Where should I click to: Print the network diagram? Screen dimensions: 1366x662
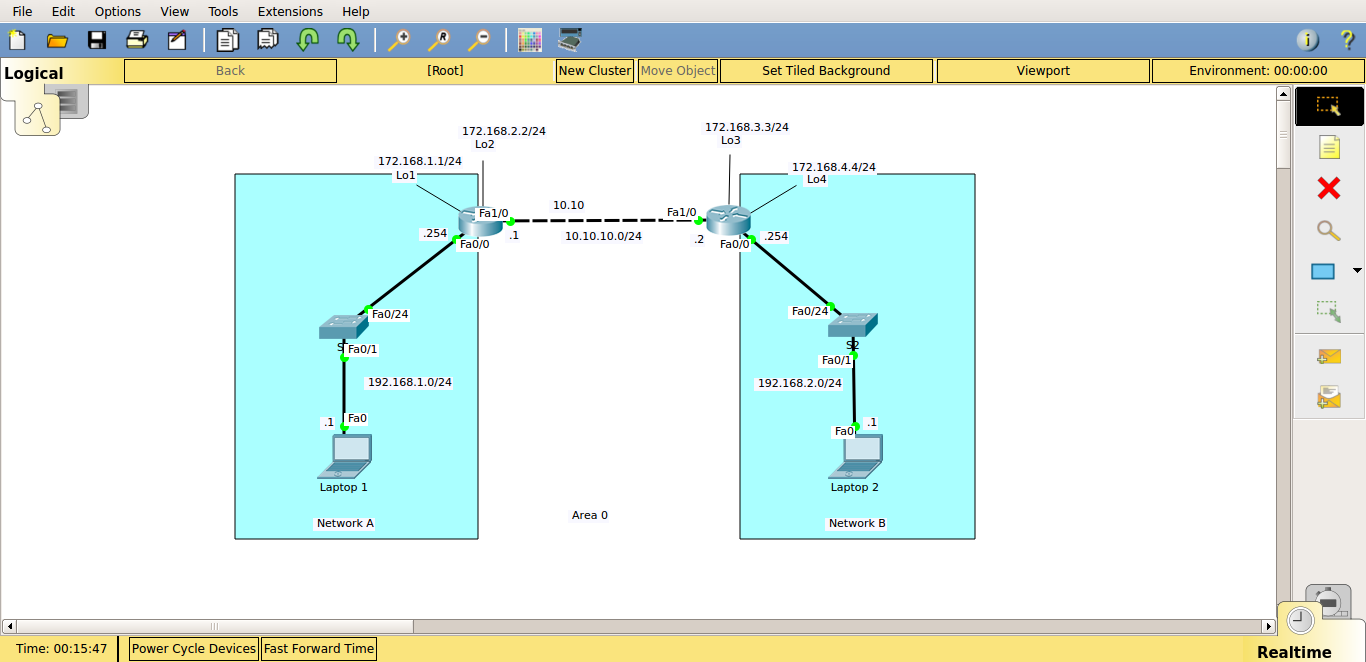click(x=137, y=39)
